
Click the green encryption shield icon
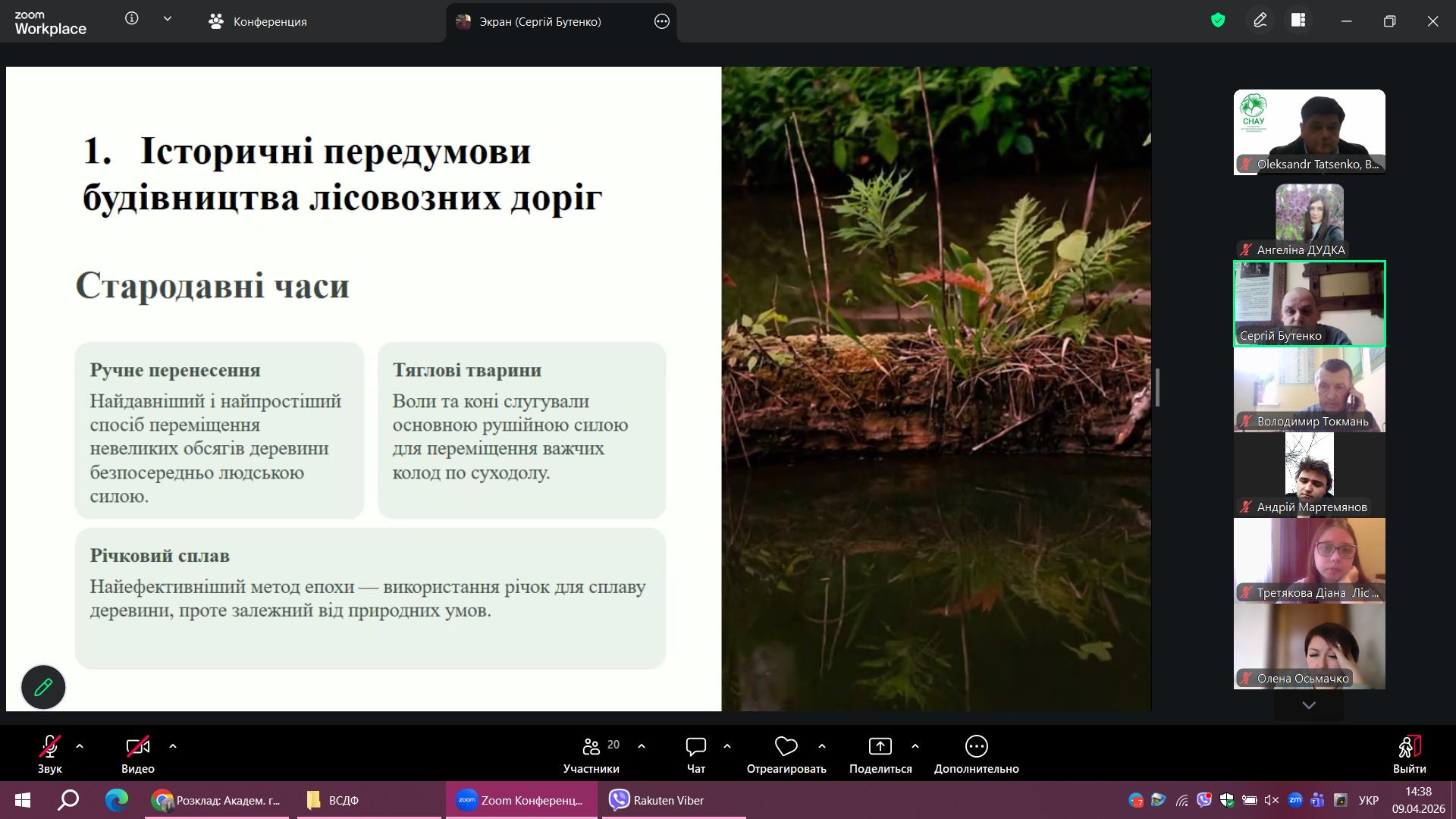[x=1218, y=20]
